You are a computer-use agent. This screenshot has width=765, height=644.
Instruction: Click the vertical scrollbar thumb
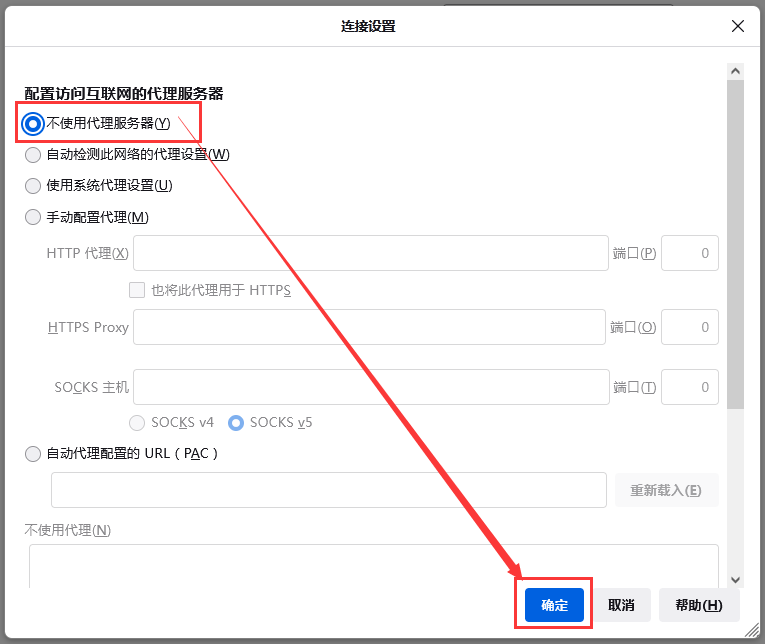tap(735, 244)
